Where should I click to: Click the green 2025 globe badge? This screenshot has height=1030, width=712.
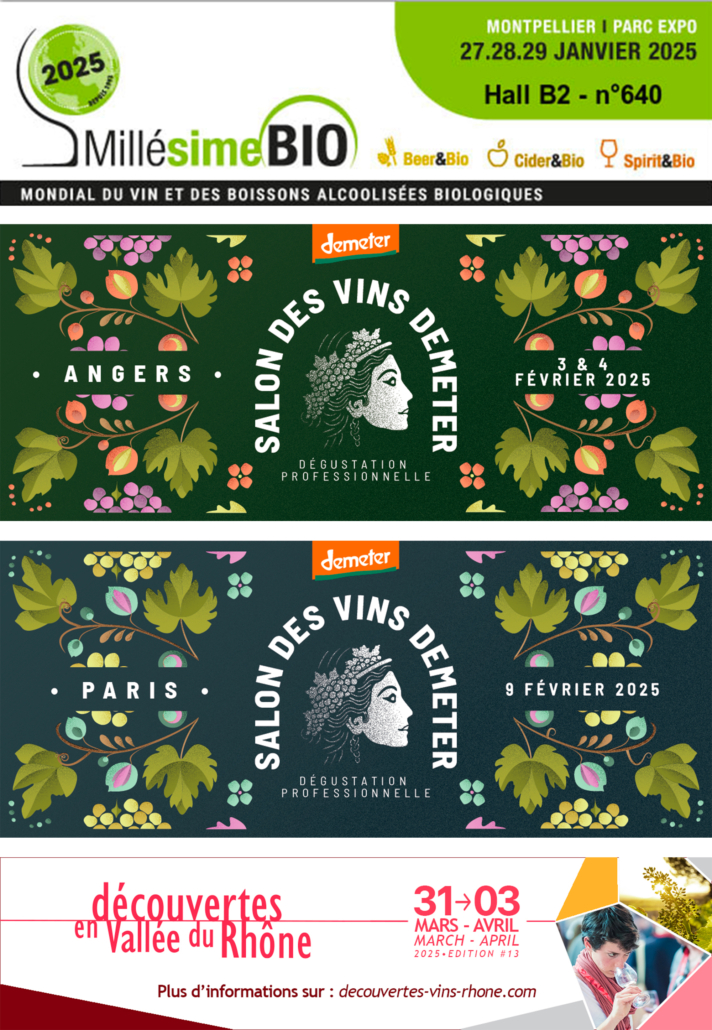coord(75,67)
